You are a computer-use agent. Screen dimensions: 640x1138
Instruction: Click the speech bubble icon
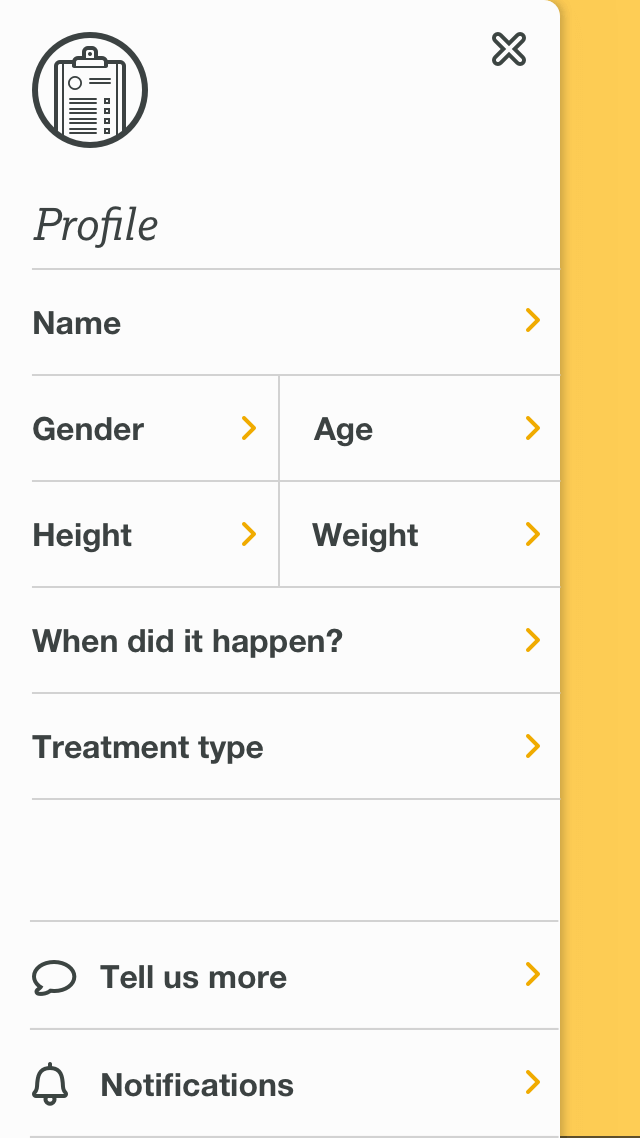(x=54, y=977)
